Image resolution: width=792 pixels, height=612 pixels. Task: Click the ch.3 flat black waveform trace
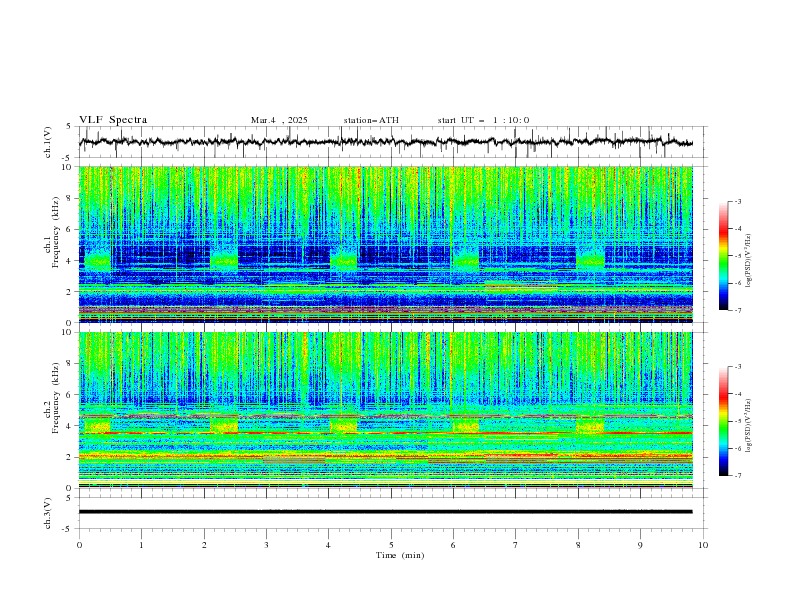pyautogui.click(x=385, y=512)
